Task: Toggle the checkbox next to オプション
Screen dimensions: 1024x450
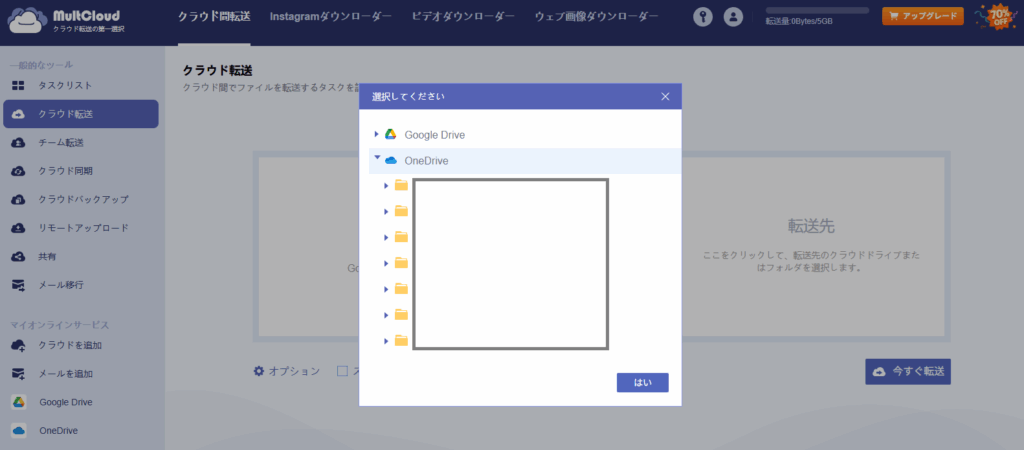Action: click(x=342, y=371)
